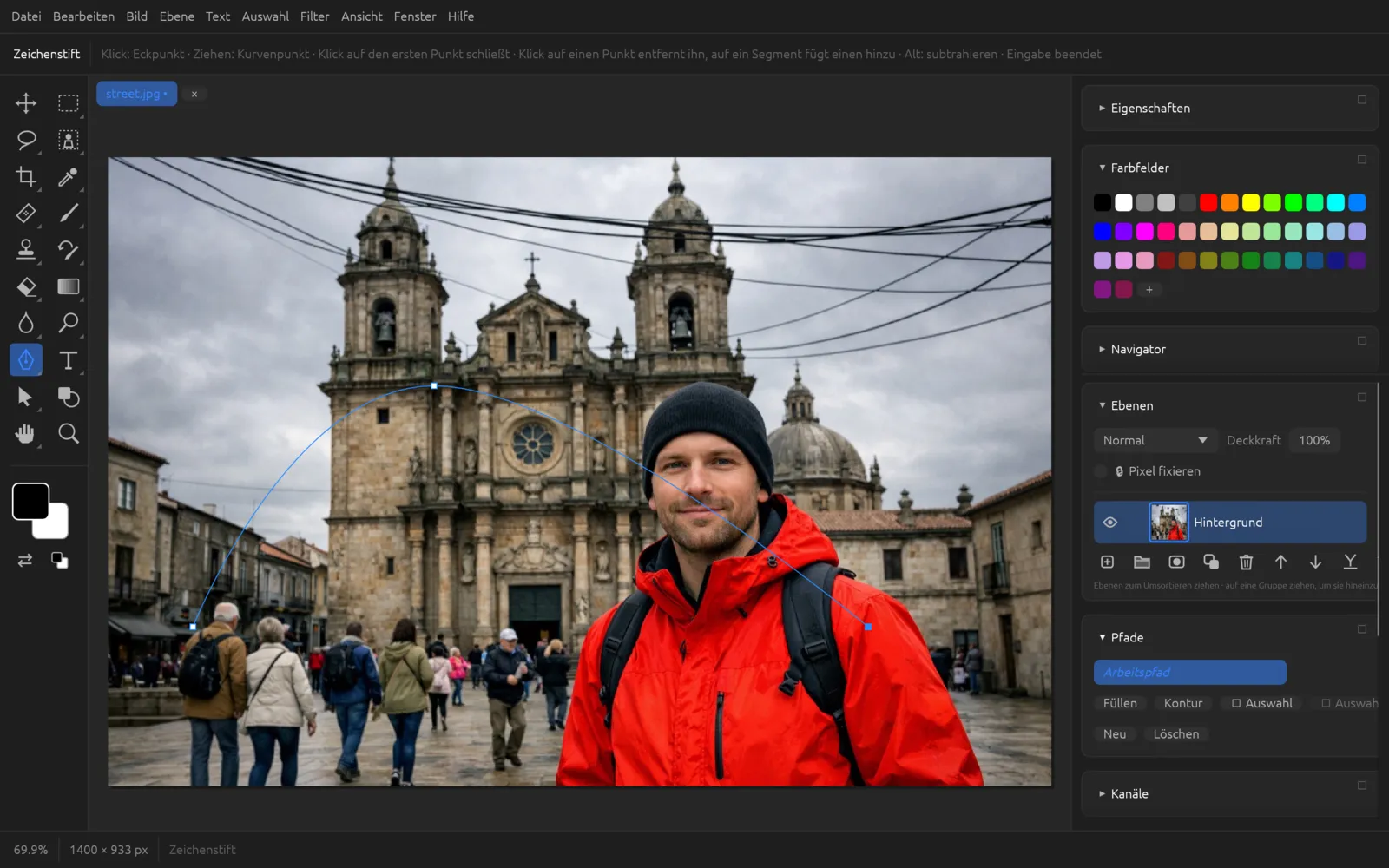Viewport: 1389px width, 868px height.
Task: Click the Kontur button
Action: [x=1183, y=703]
